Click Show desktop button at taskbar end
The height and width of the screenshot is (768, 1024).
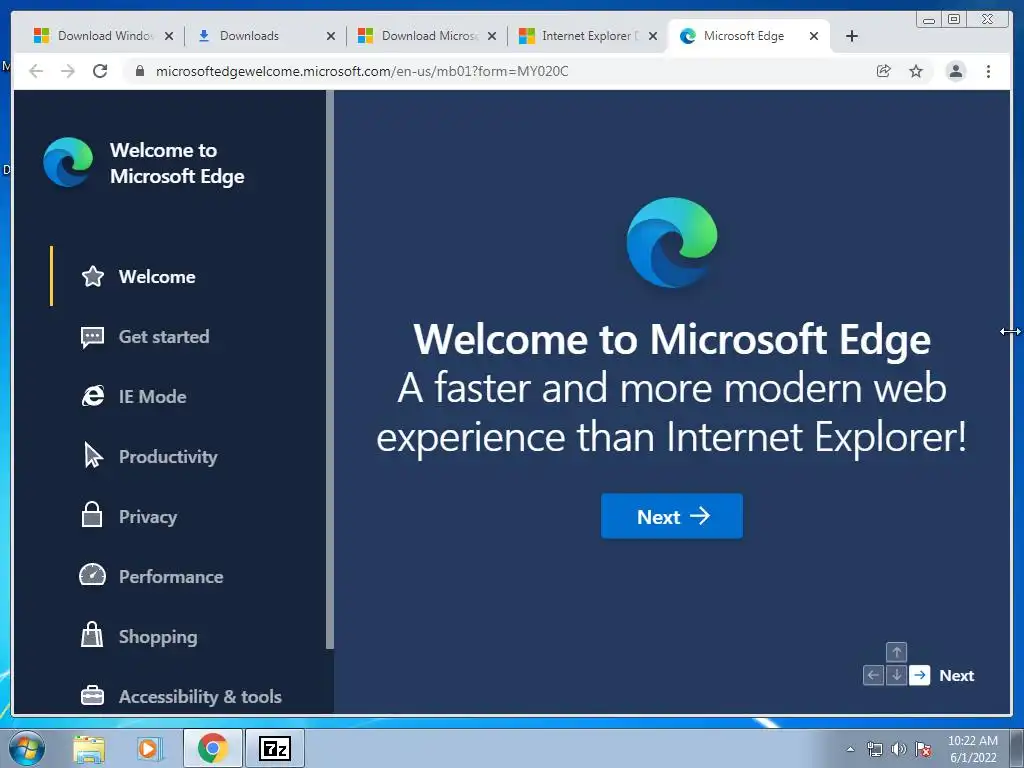(1016, 748)
